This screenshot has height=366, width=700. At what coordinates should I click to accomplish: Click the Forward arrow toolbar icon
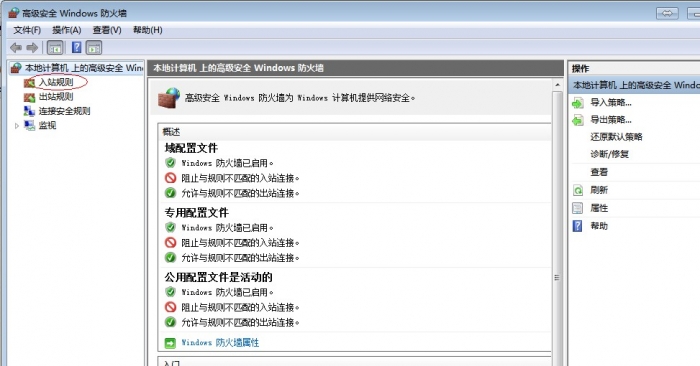tap(32, 47)
